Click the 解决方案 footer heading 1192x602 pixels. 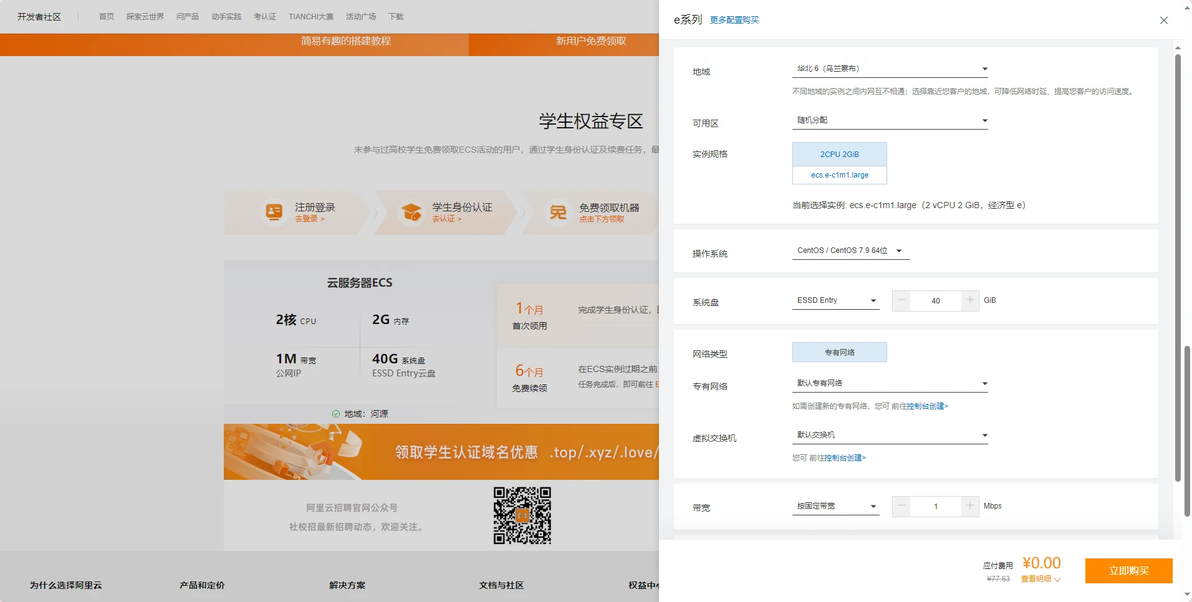tap(347, 585)
